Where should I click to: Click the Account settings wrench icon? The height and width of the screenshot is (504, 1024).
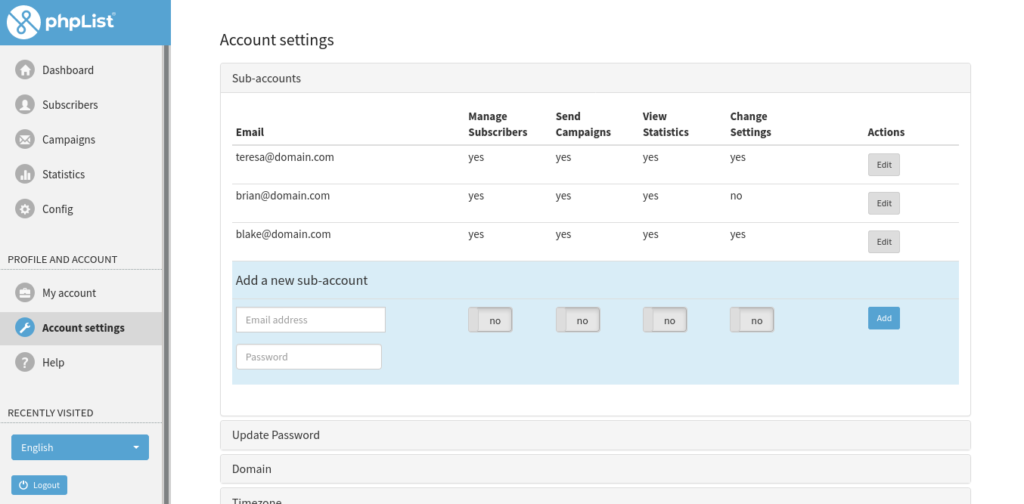tap(25, 328)
